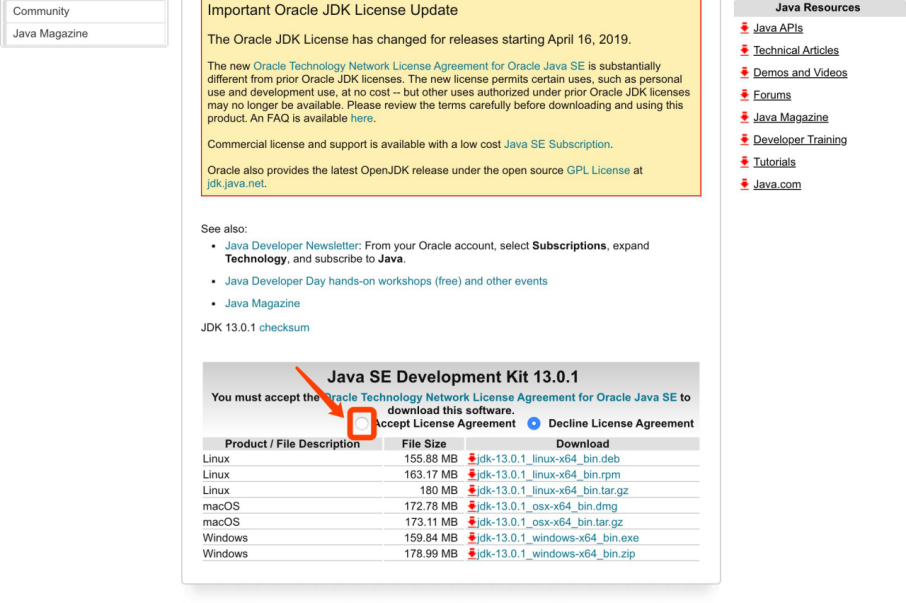Click download arrow icon beside jdk-13.0.1_linux-x64_bin.rpm
The height and width of the screenshot is (603, 906).
pos(471,474)
